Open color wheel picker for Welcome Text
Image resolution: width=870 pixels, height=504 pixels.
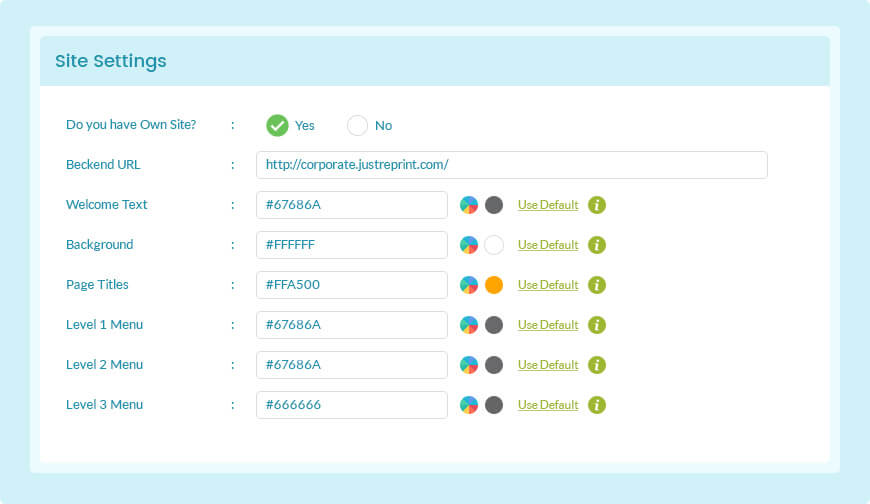click(469, 205)
